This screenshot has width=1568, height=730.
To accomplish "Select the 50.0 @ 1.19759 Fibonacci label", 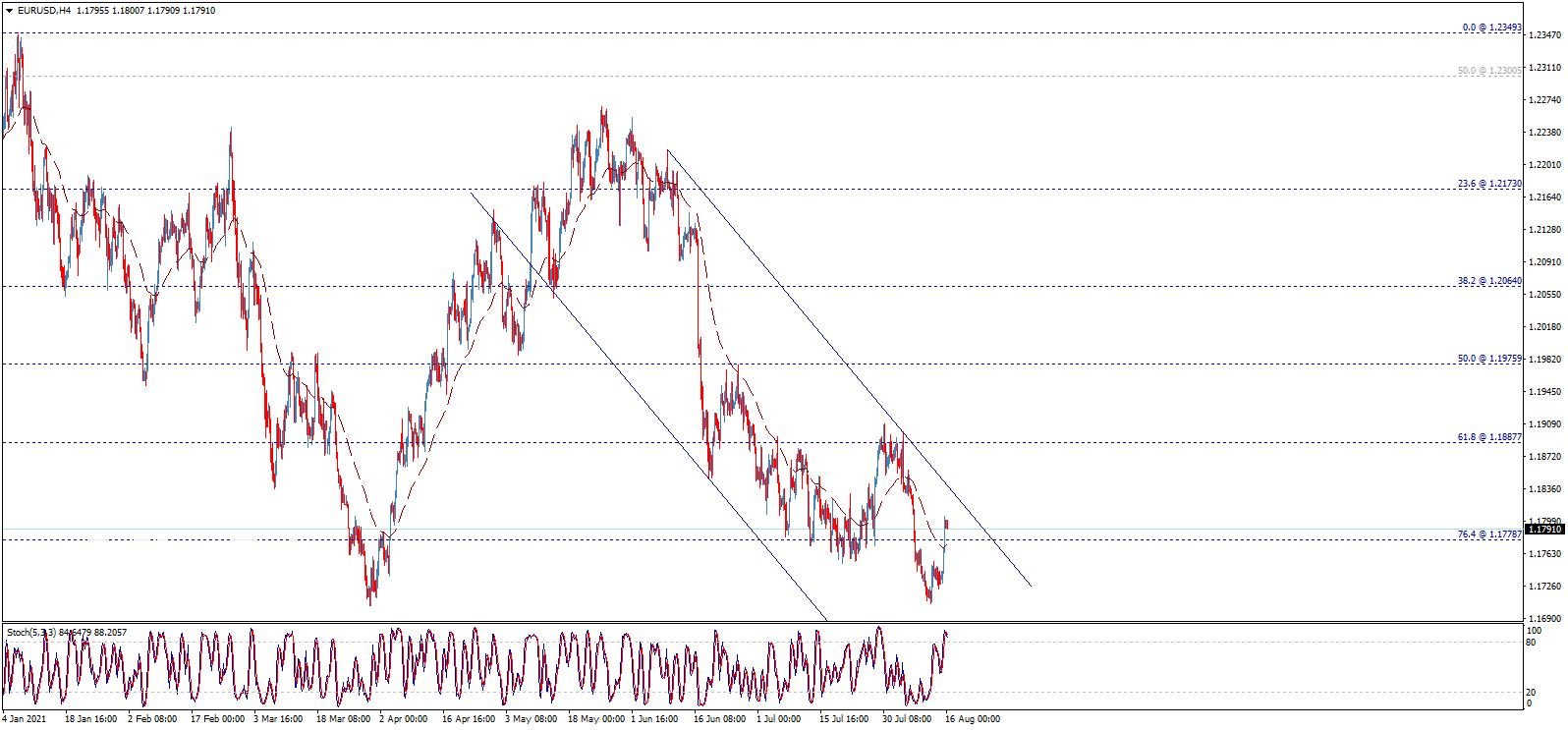I will tap(1488, 359).
